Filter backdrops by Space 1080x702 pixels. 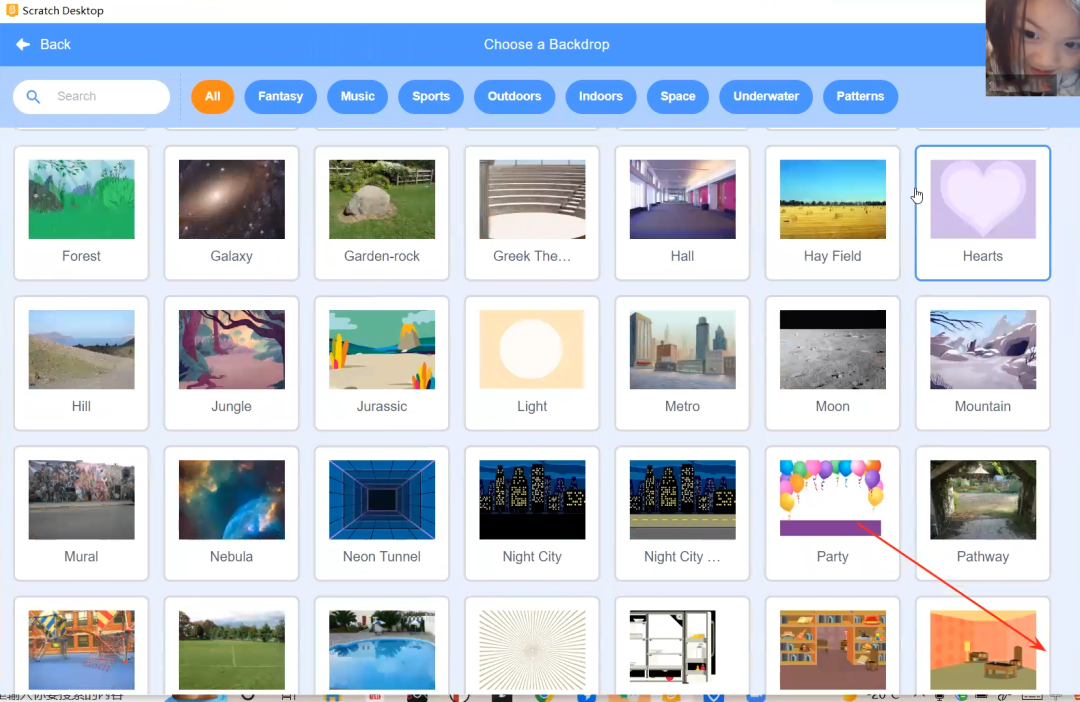pyautogui.click(x=678, y=96)
